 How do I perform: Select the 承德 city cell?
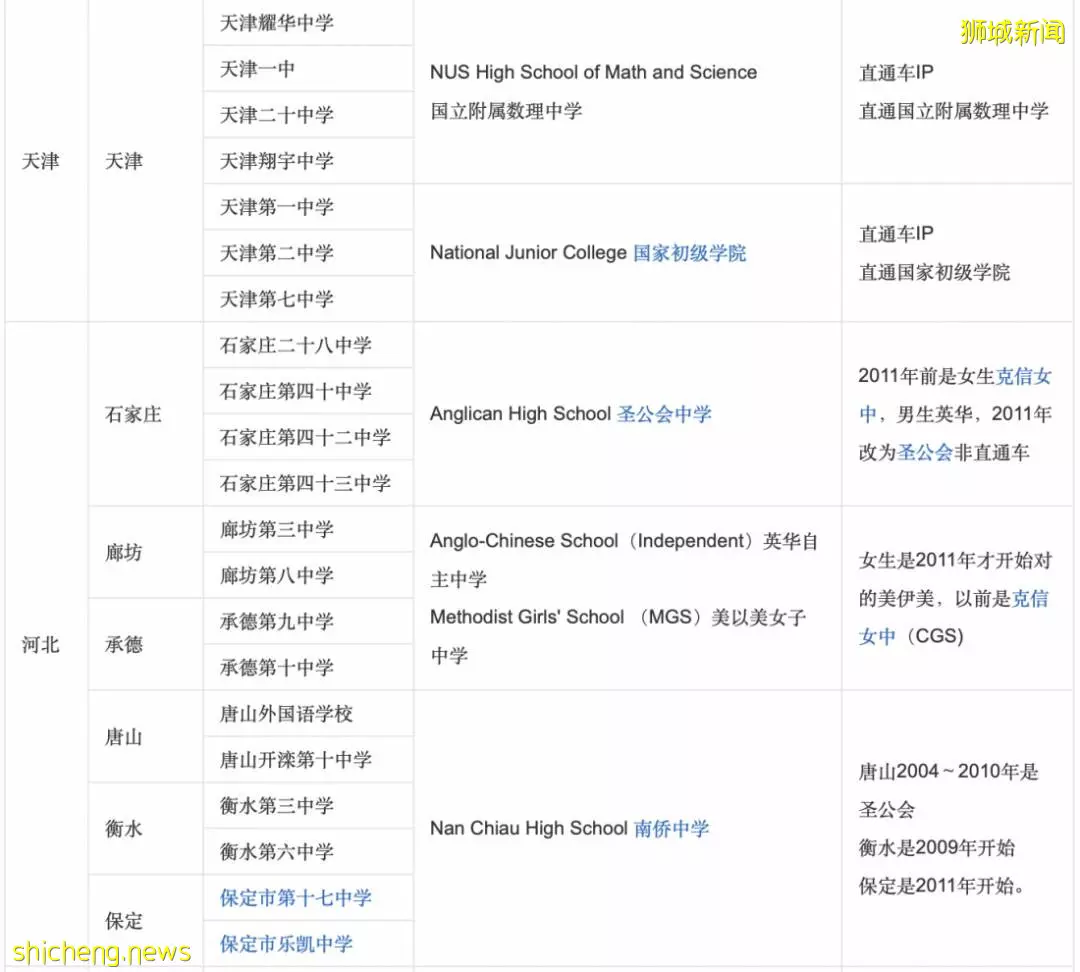click(146, 644)
